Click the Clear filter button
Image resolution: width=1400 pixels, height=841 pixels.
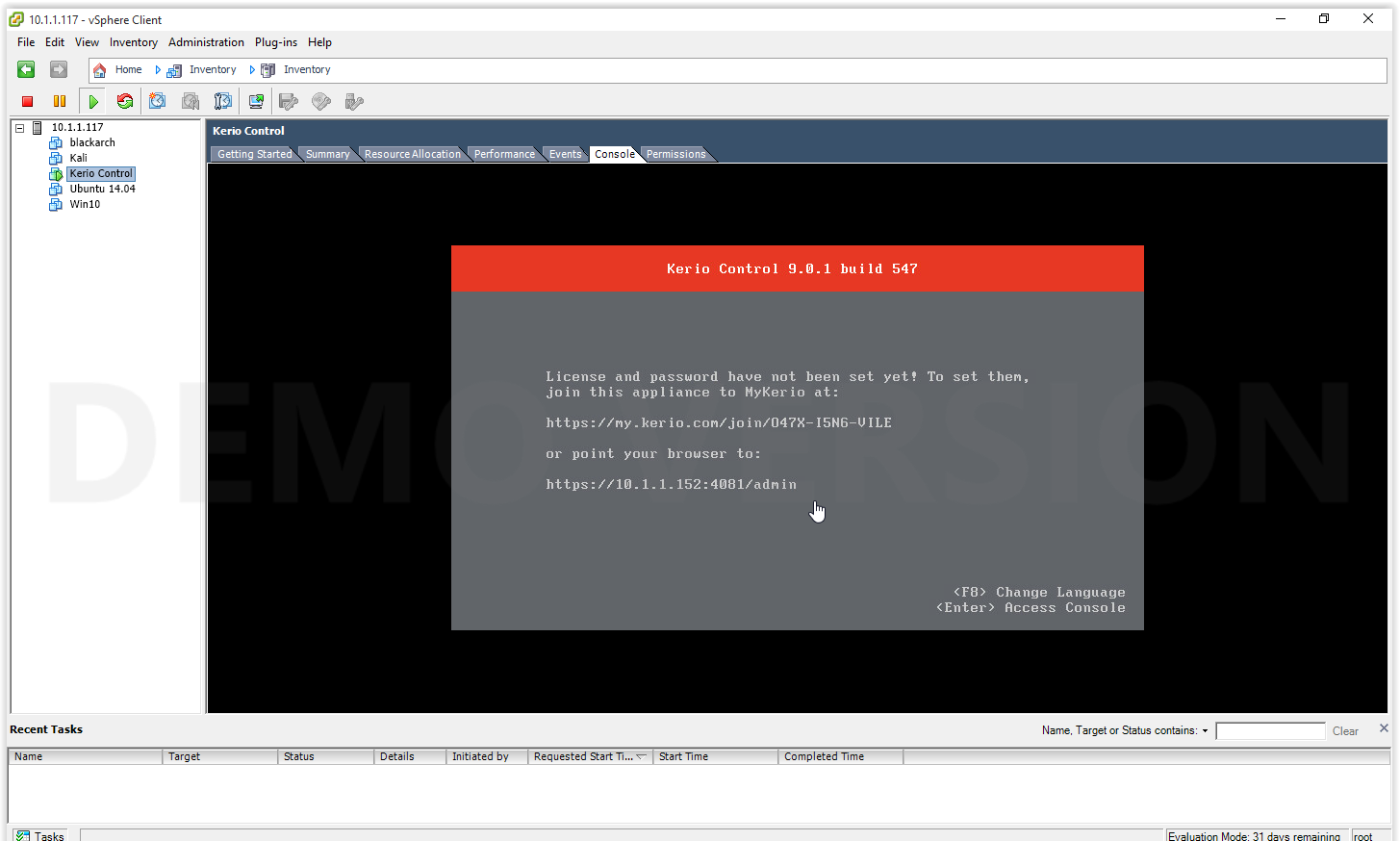(1345, 731)
